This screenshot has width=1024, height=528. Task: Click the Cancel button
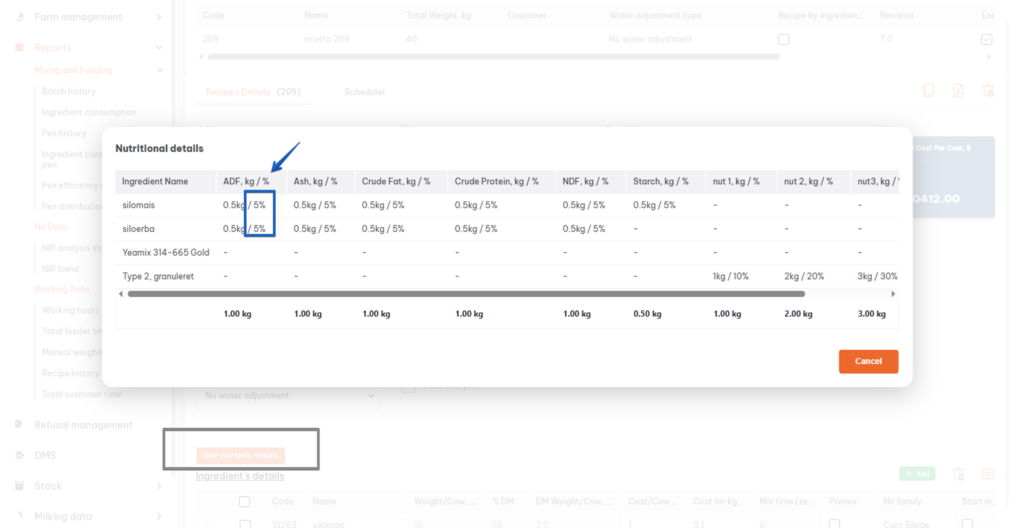click(868, 361)
